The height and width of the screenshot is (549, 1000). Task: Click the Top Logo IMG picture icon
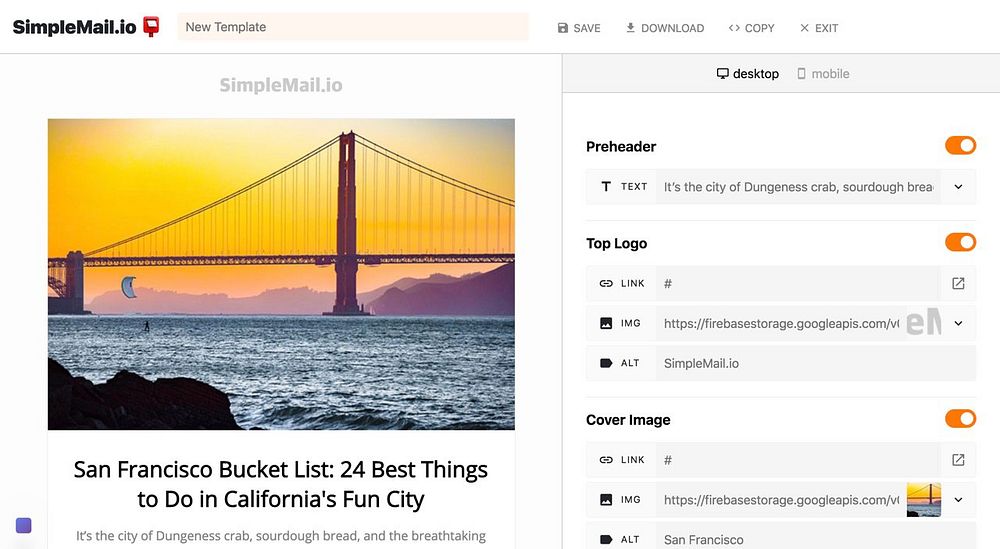pyautogui.click(x=606, y=324)
